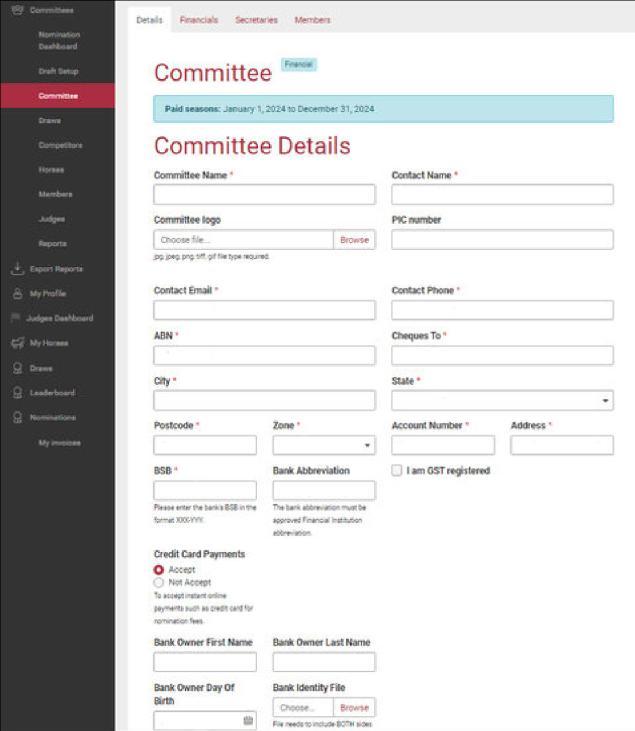
Task: Click the Committee Name input field
Action: pyautogui.click(x=264, y=194)
